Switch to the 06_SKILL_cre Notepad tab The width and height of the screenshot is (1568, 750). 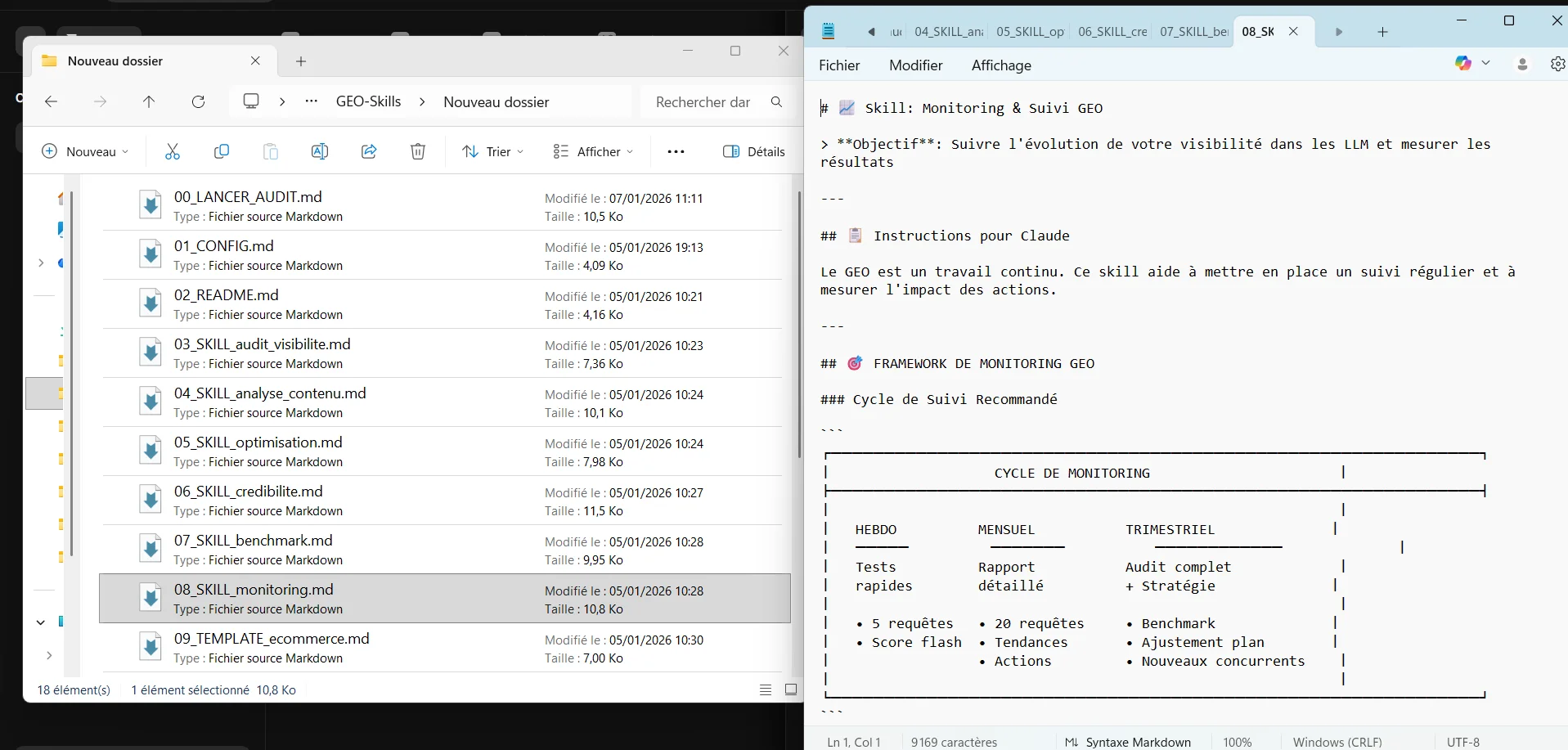[1112, 32]
